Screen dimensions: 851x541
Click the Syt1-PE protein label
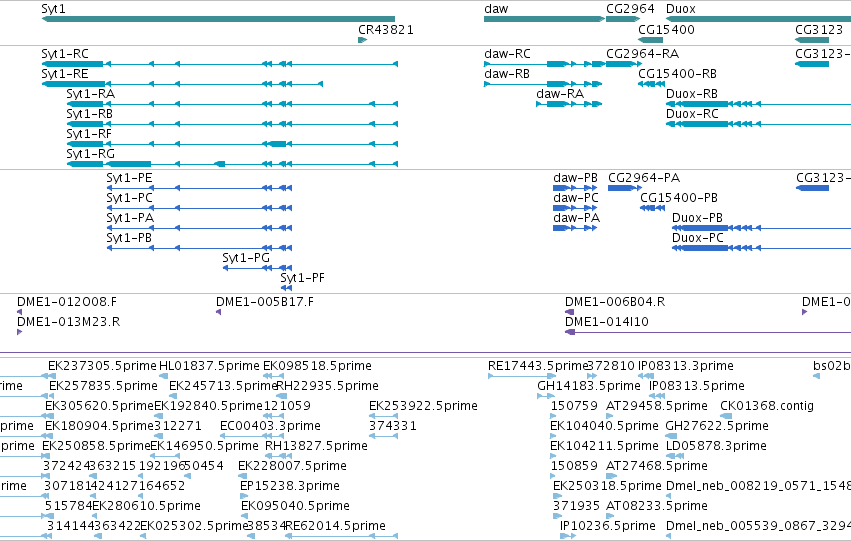click(x=129, y=178)
